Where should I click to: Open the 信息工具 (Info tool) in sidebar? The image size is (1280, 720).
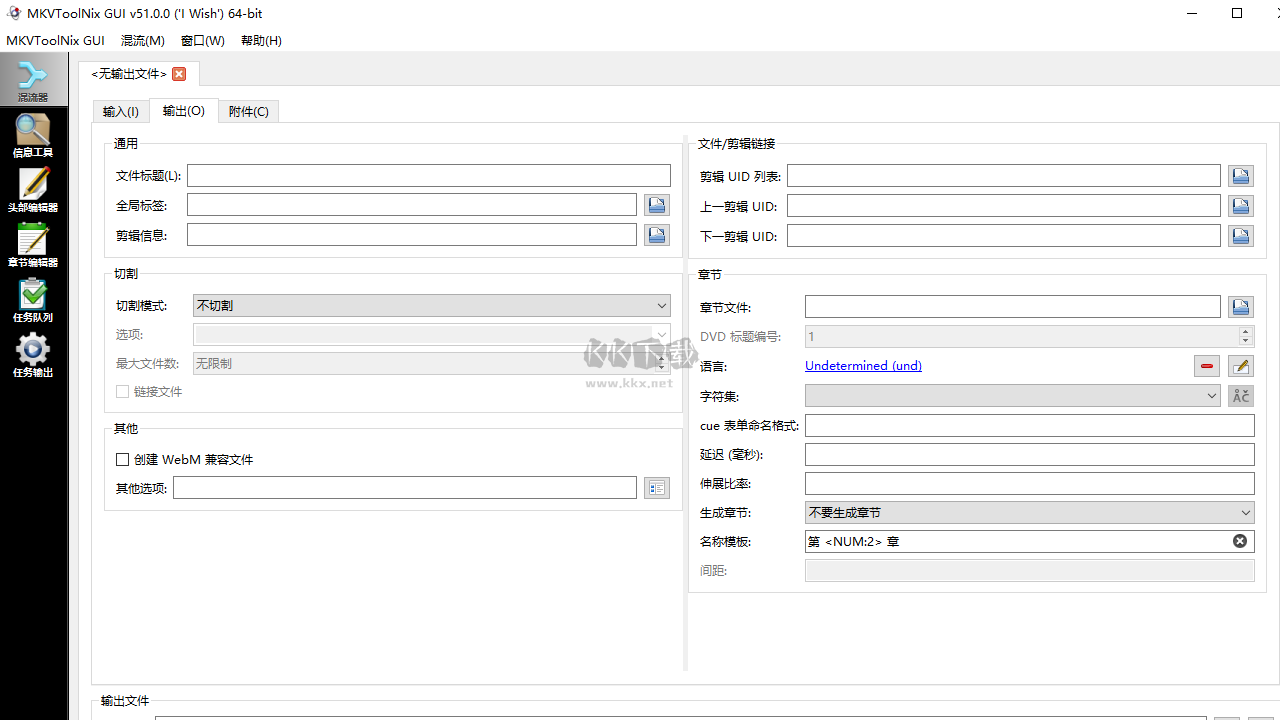coord(32,133)
